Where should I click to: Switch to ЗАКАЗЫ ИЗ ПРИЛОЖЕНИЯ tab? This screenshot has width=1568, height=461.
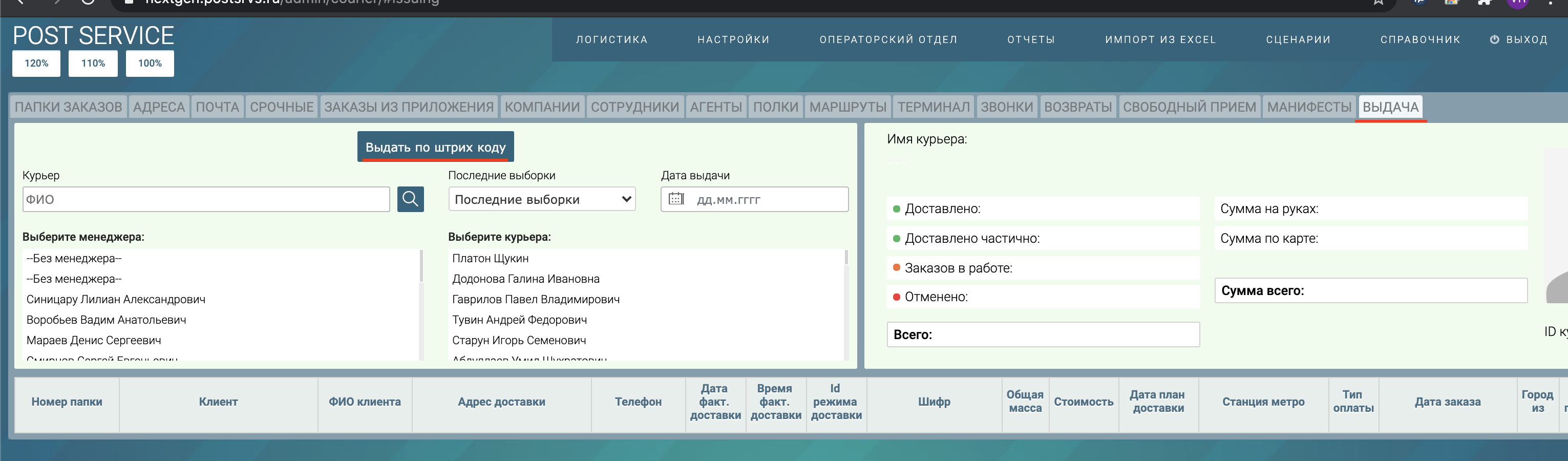point(409,107)
